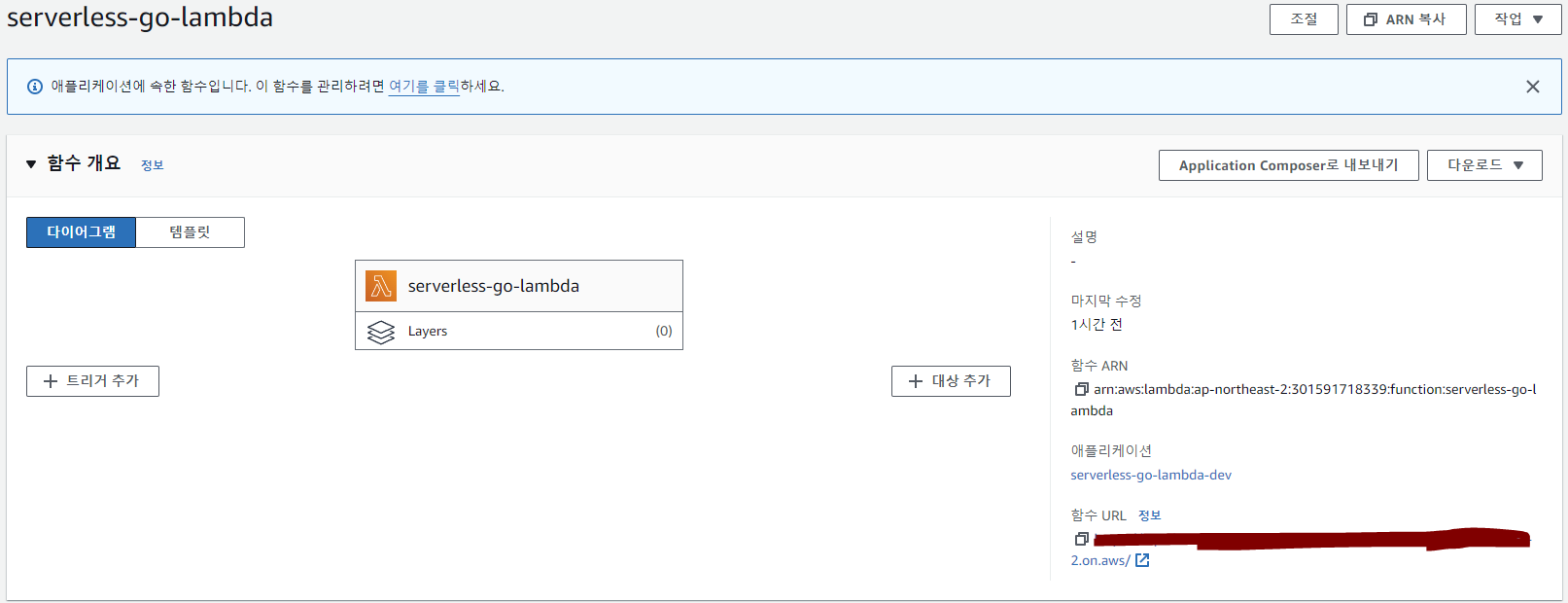Select the function ARN text
This screenshot has height=603, width=1568.
pos(1304,400)
